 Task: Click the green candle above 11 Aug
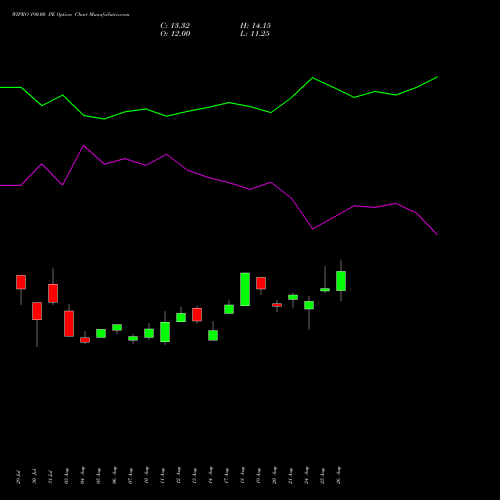pyautogui.click(x=165, y=332)
